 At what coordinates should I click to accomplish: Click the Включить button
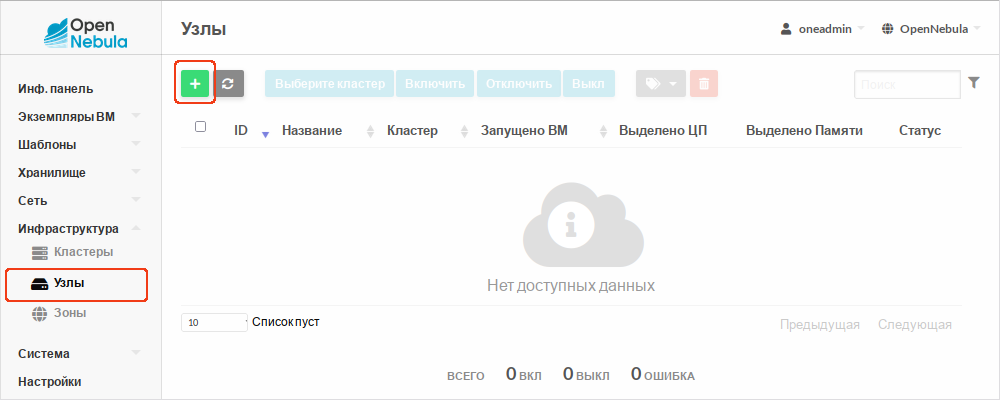point(435,84)
